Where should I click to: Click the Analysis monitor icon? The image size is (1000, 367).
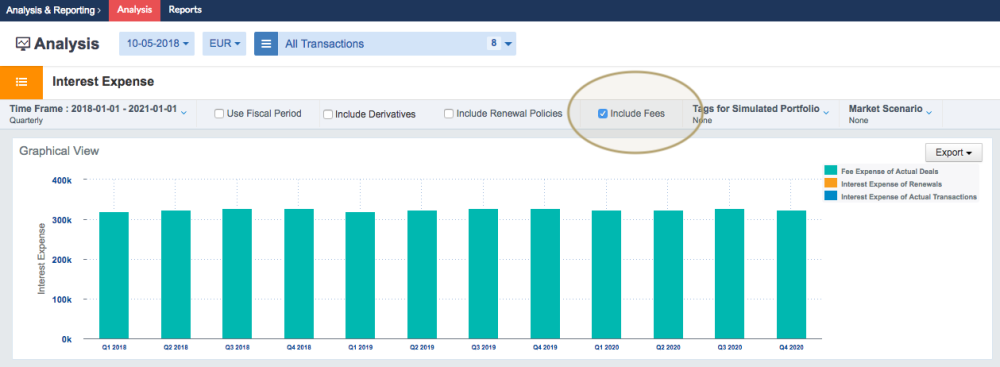pos(23,44)
